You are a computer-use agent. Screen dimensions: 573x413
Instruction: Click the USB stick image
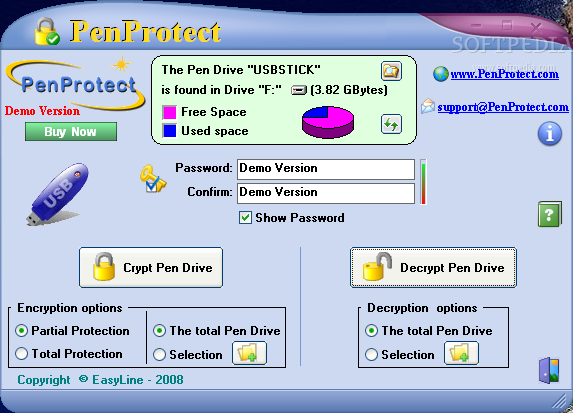pyautogui.click(x=58, y=194)
